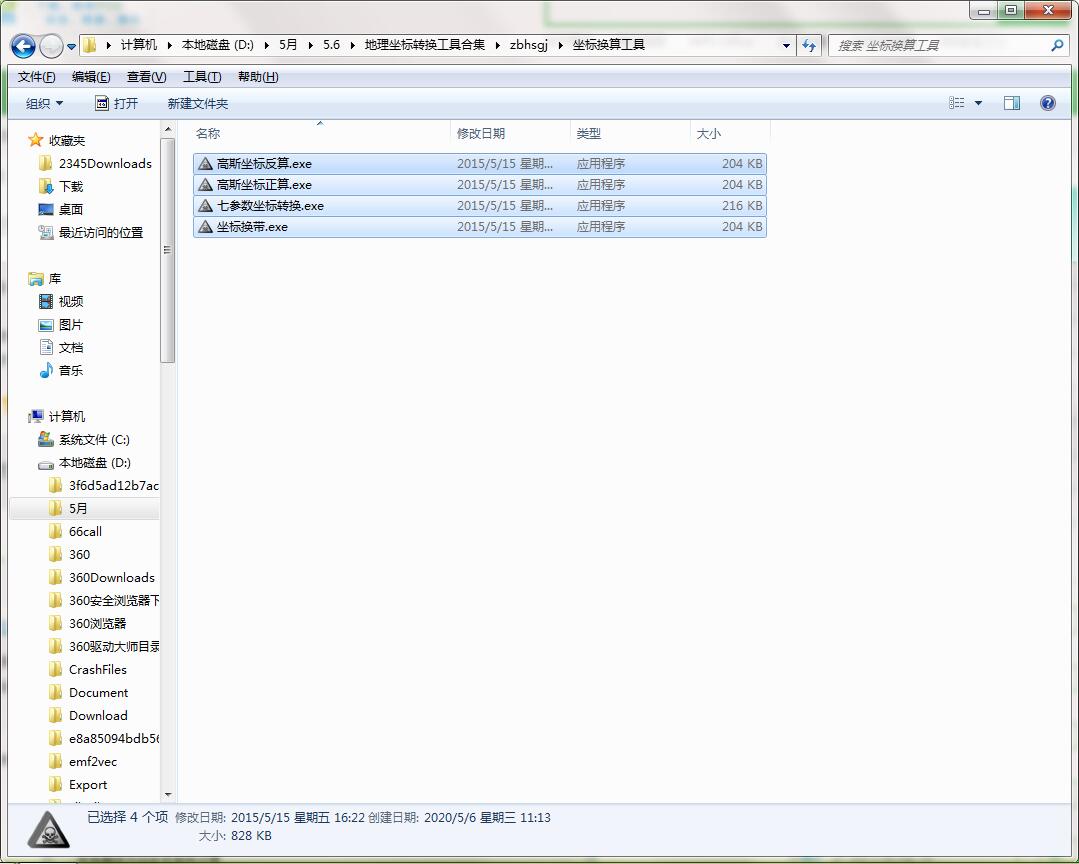The image size is (1079, 864).
Task: Click the 新建文件夹 button
Action: [x=197, y=103]
